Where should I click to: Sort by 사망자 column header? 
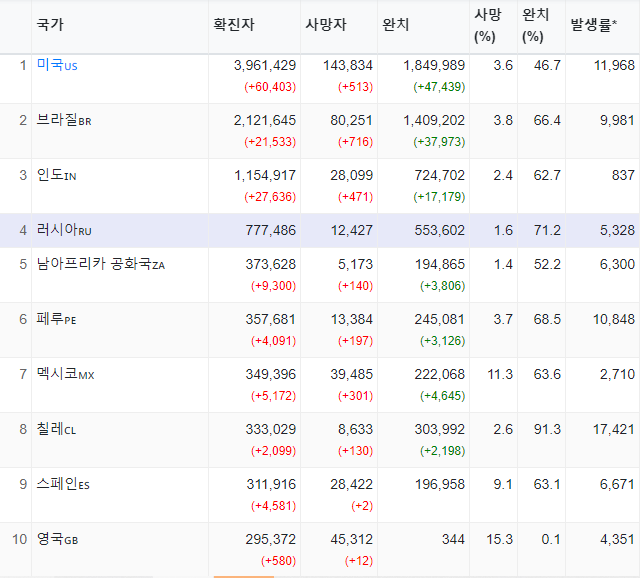click(x=326, y=24)
